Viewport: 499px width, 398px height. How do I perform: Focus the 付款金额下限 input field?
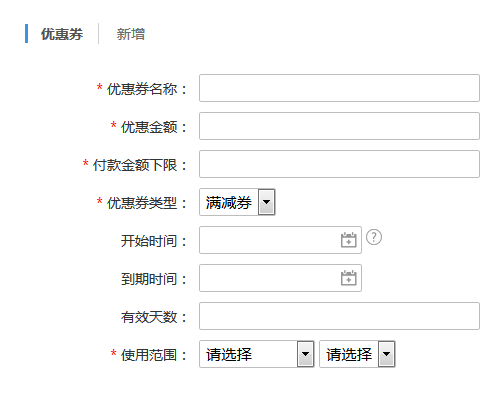click(x=339, y=164)
